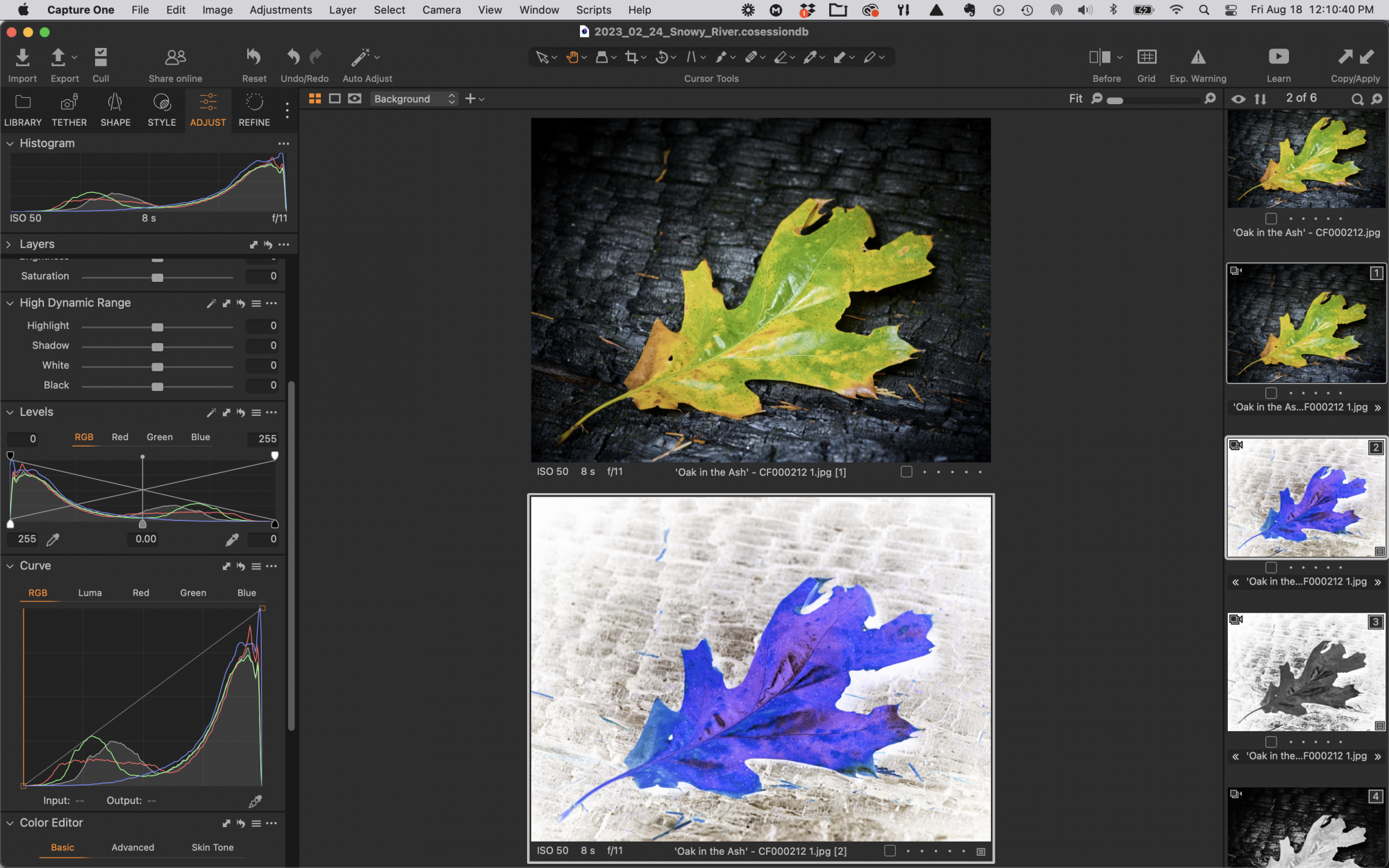Open the Skin Tone tab
Screen dimensions: 1389x868
[213, 848]
